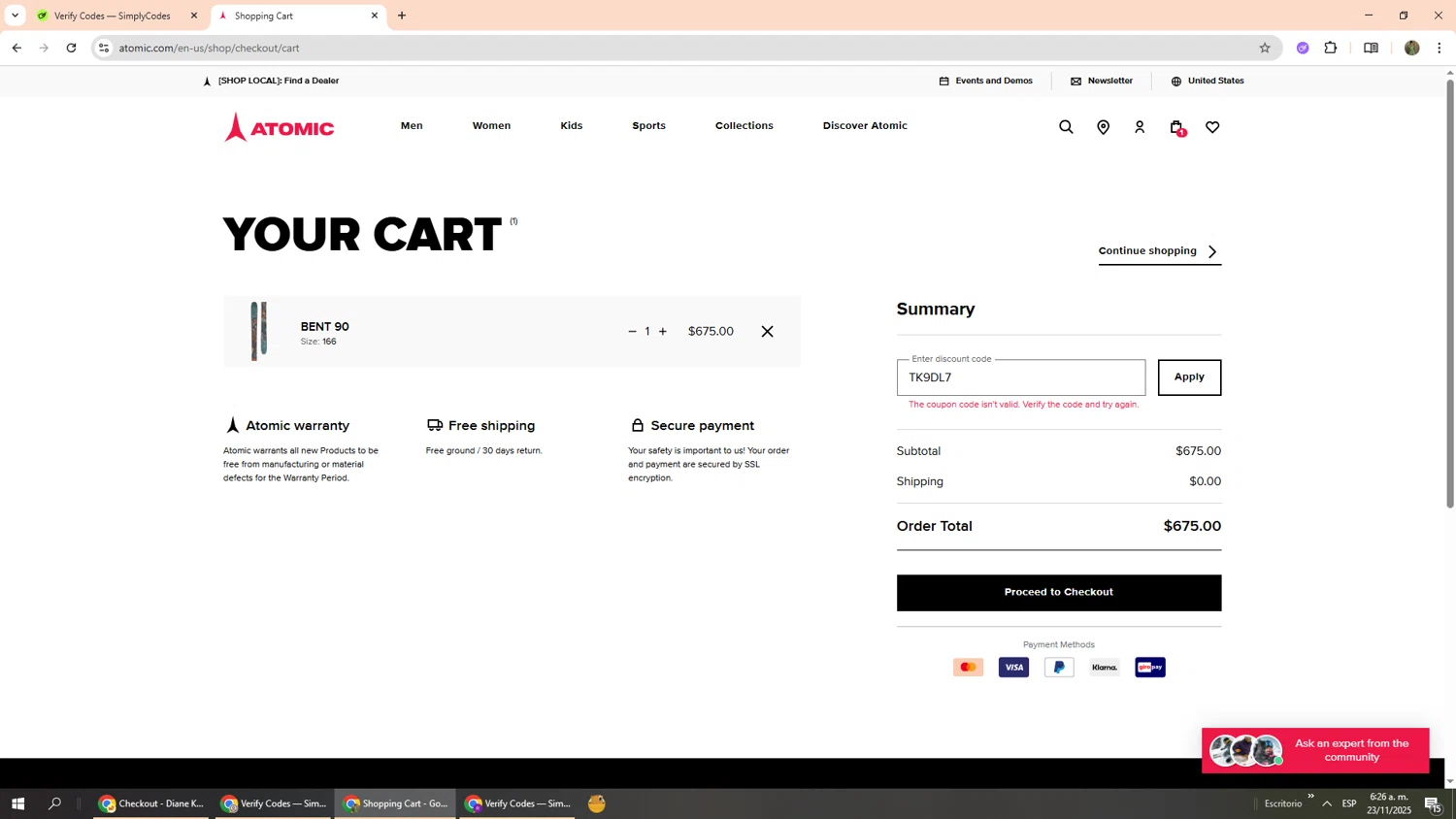The height and width of the screenshot is (819, 1456).
Task: Switch to Checkout - Diane K taskbar window
Action: point(150,803)
